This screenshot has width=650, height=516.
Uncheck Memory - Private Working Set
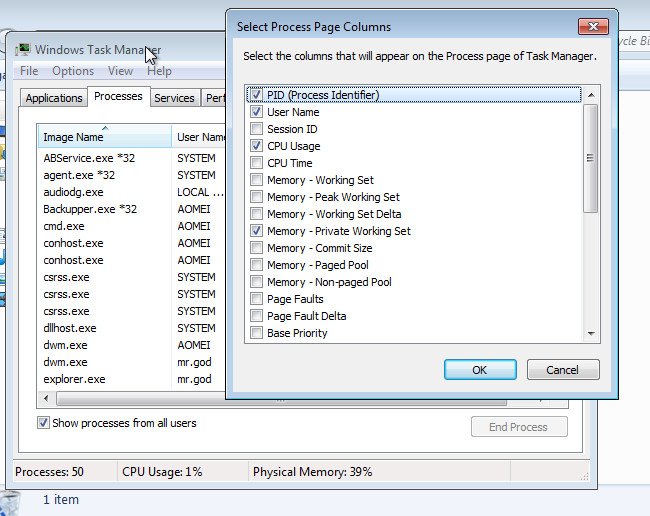(x=257, y=231)
